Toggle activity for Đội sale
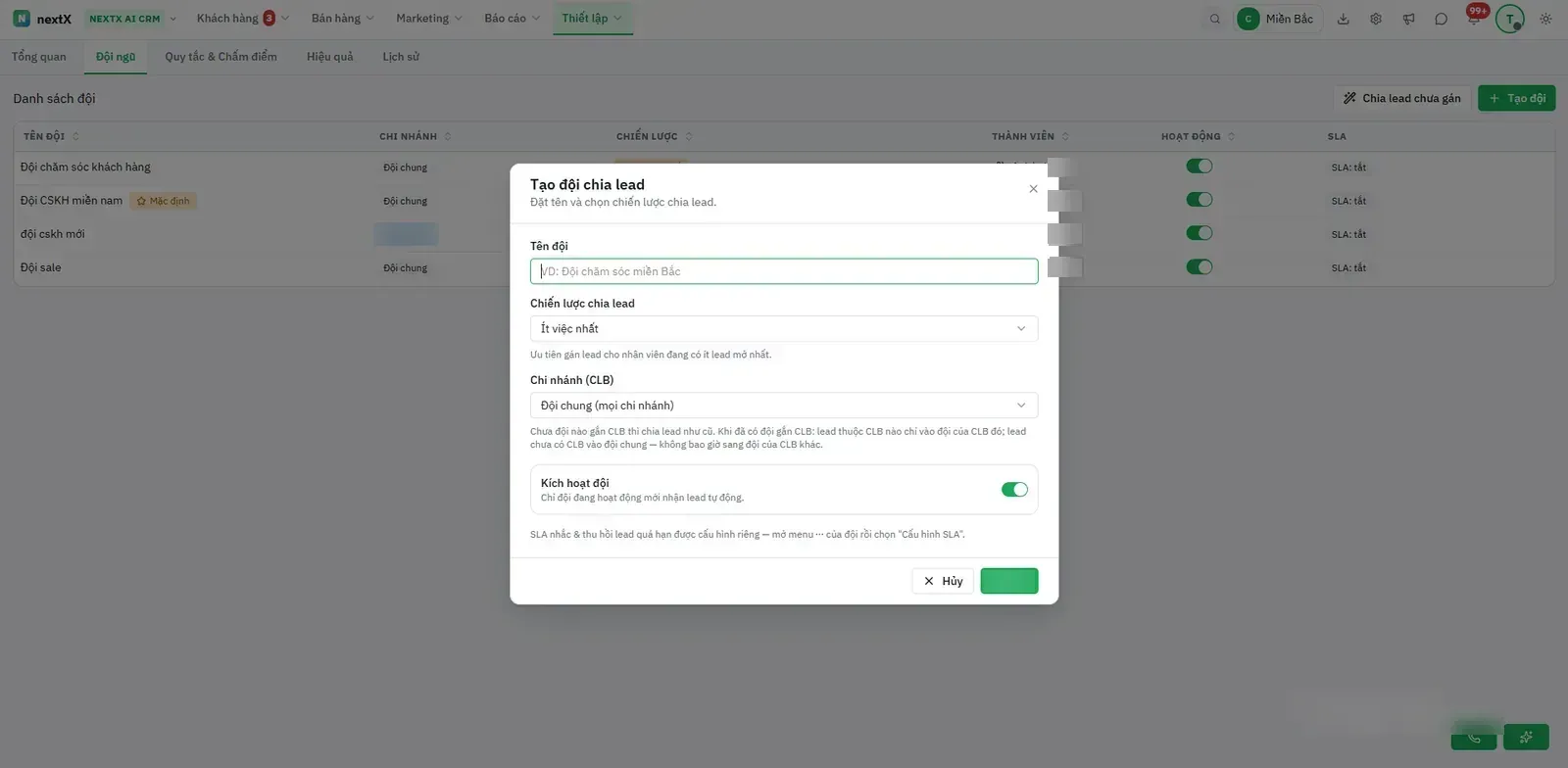 pyautogui.click(x=1200, y=266)
